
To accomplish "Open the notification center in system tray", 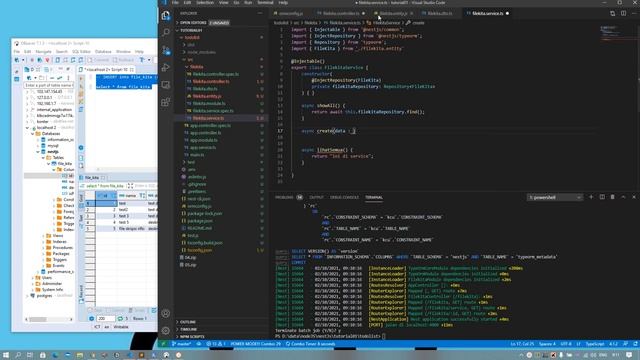I will pos(629,355).
